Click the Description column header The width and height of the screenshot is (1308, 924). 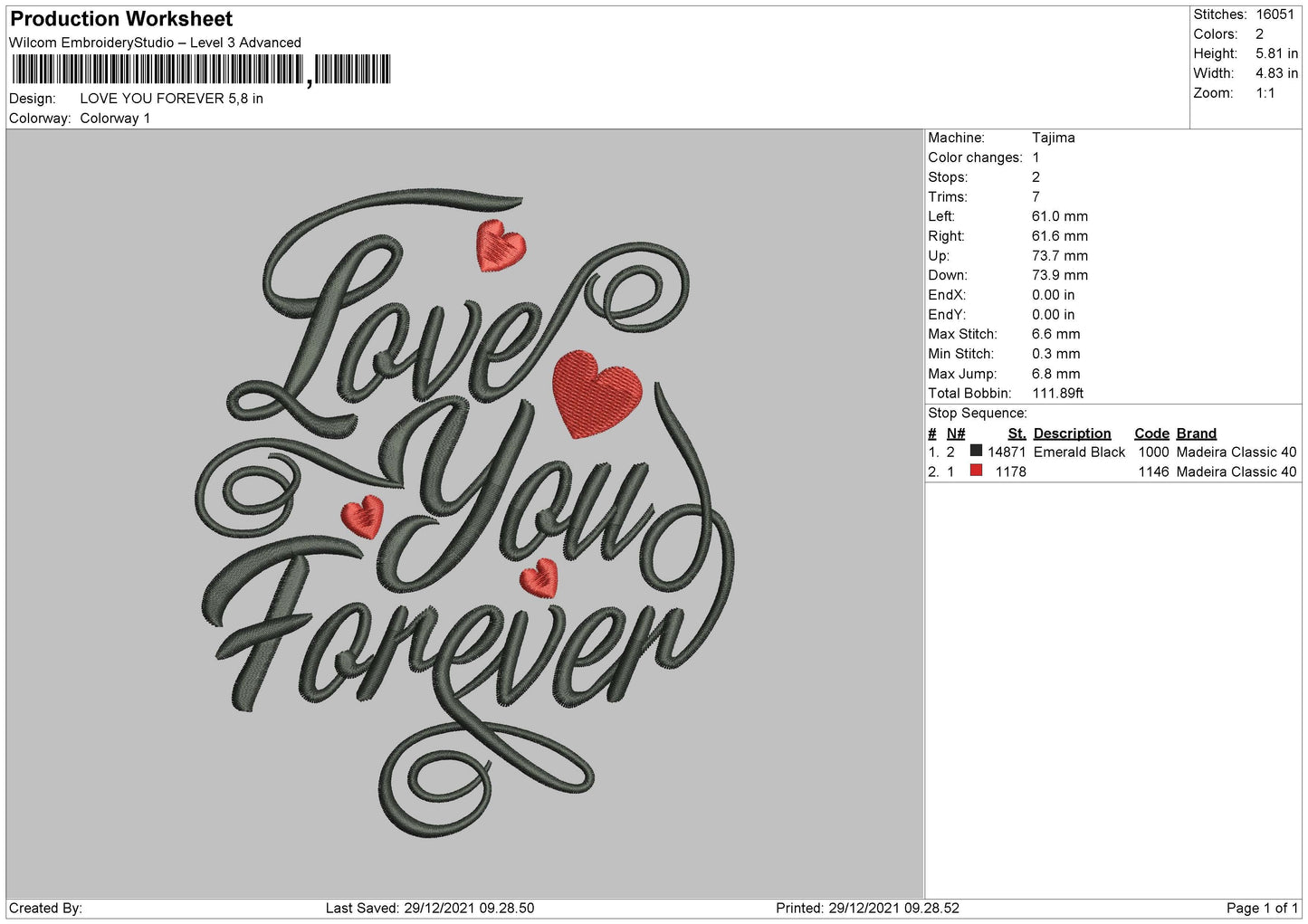[1072, 433]
